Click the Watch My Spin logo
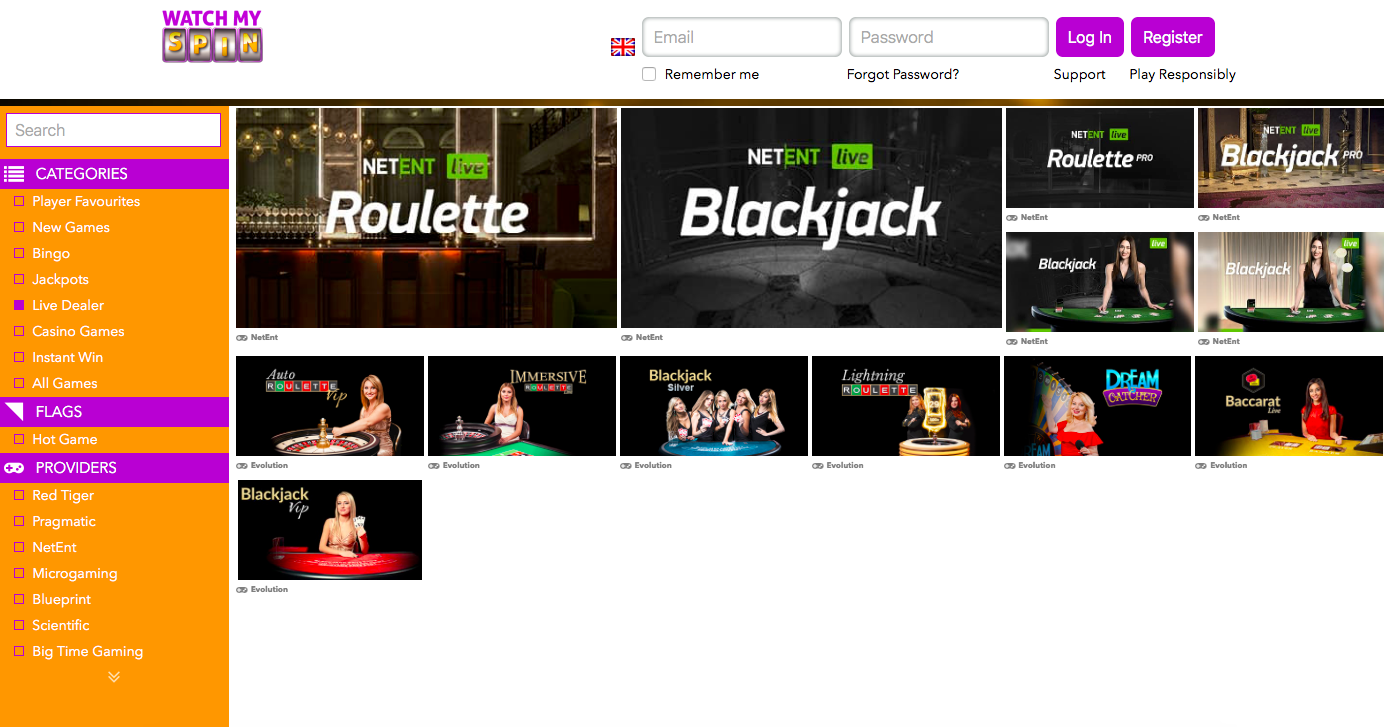1384x727 pixels. tap(212, 36)
